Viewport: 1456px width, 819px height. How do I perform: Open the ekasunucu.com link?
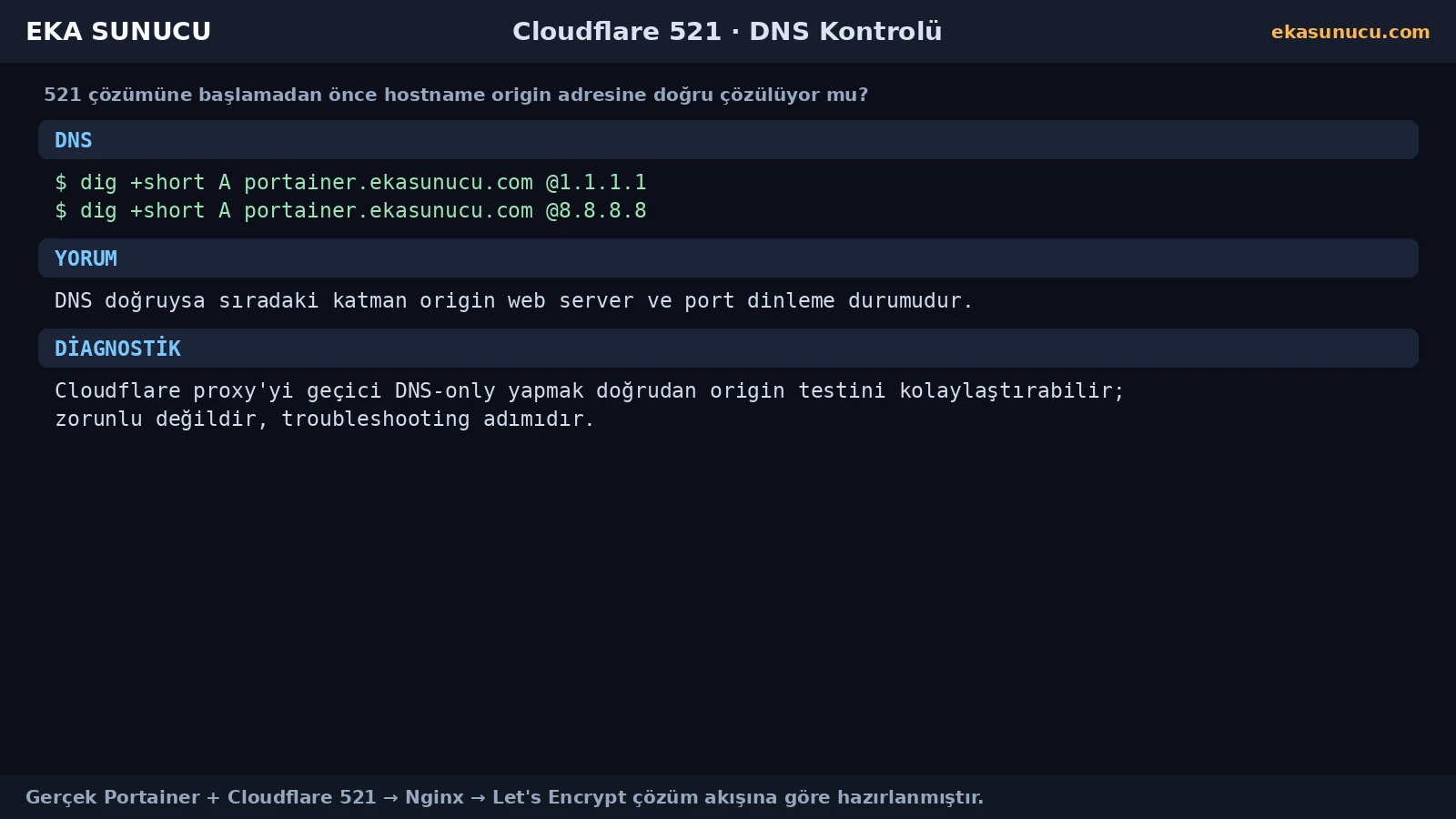(1350, 32)
